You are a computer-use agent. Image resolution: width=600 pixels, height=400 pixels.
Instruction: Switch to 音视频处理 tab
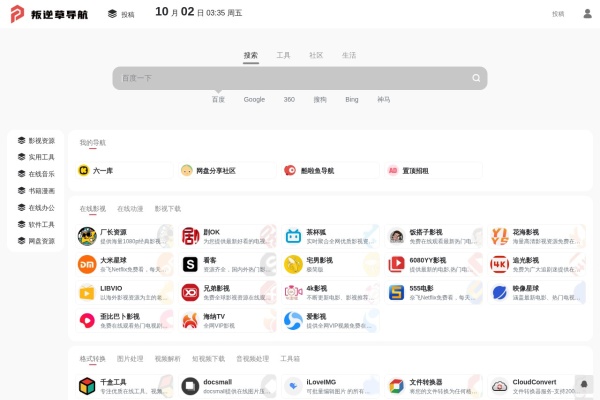coord(253,359)
